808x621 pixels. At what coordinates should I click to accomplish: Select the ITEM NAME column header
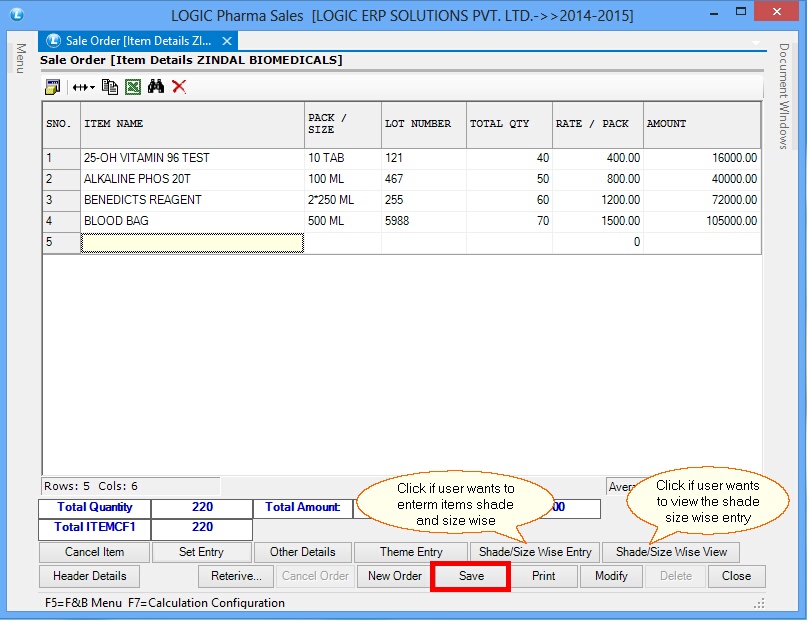(192, 124)
